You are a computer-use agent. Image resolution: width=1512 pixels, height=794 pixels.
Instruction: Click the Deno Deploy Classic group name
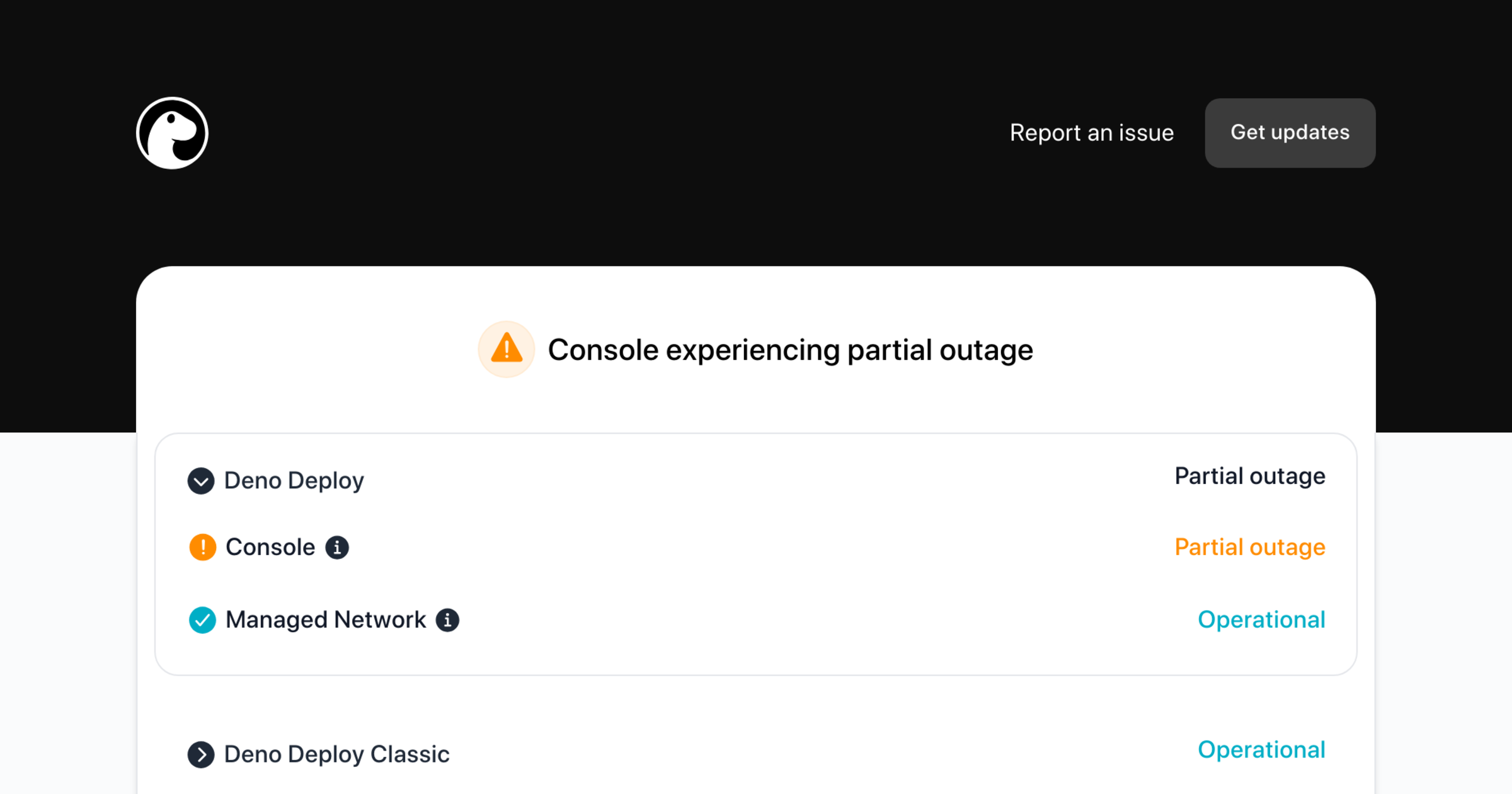pos(337,754)
